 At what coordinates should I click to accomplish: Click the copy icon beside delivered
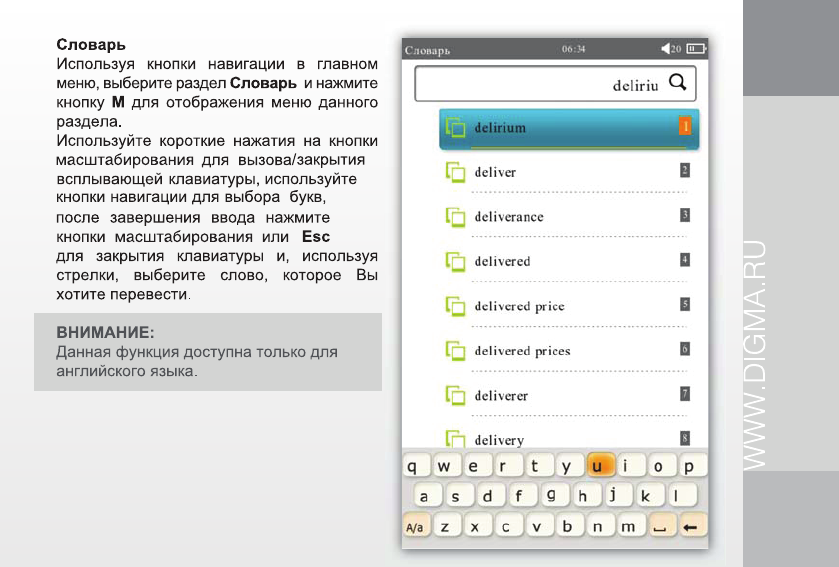pos(455,261)
